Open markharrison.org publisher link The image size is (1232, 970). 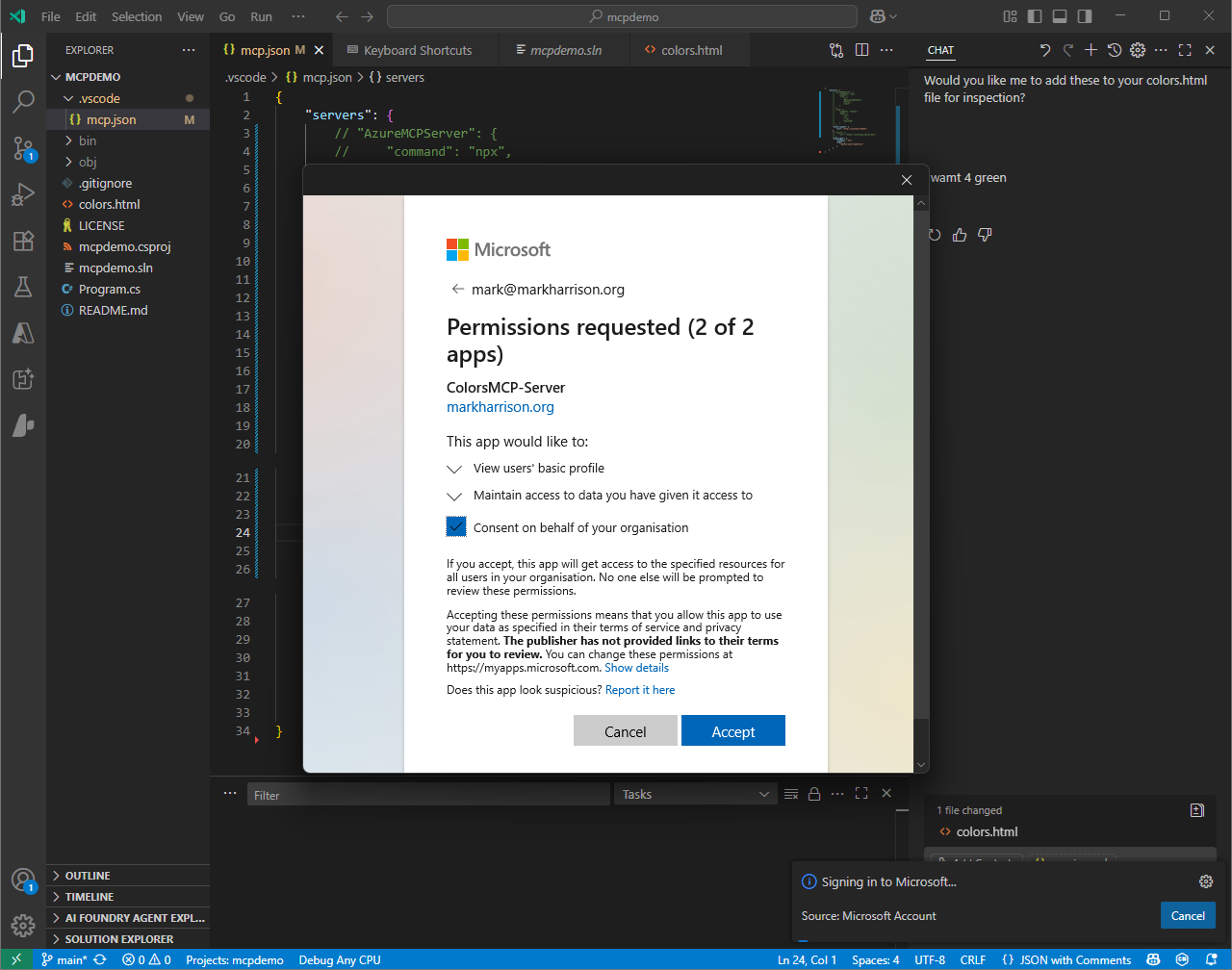(500, 406)
